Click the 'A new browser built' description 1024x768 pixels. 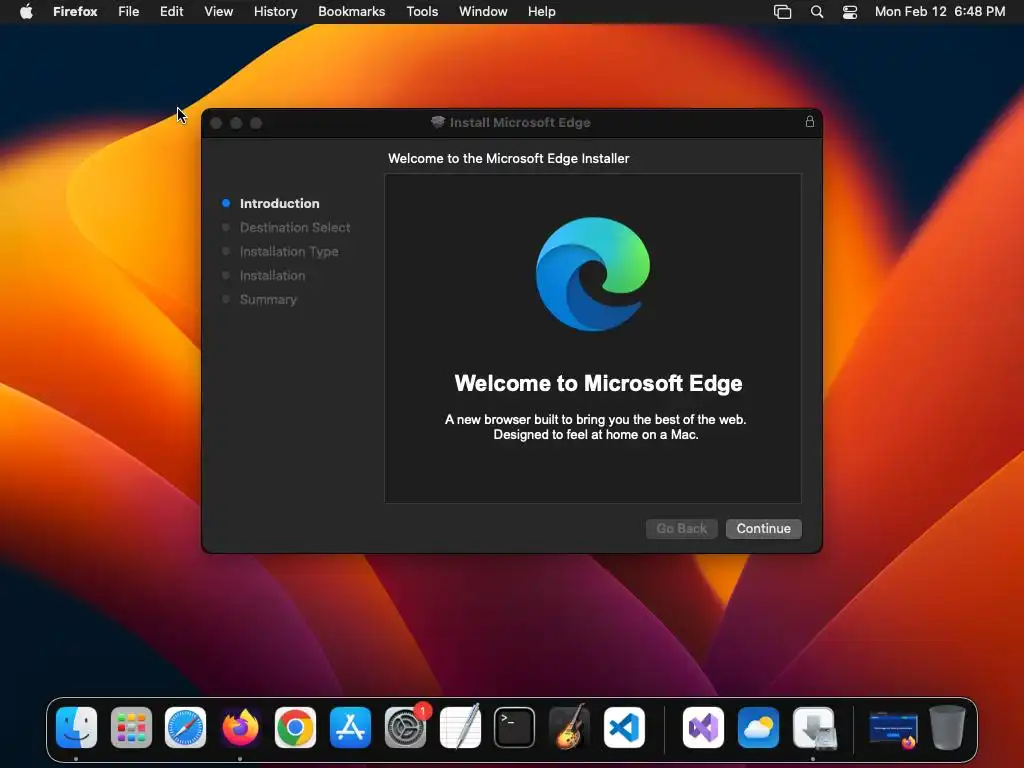coord(596,427)
